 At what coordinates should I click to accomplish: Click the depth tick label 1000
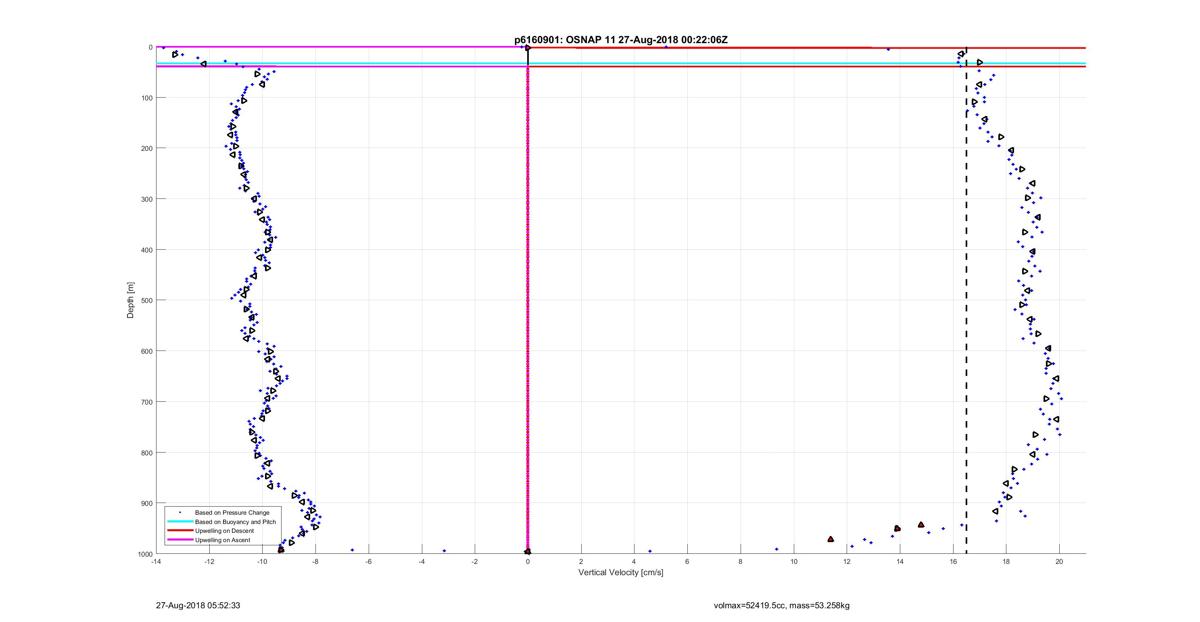(145, 553)
